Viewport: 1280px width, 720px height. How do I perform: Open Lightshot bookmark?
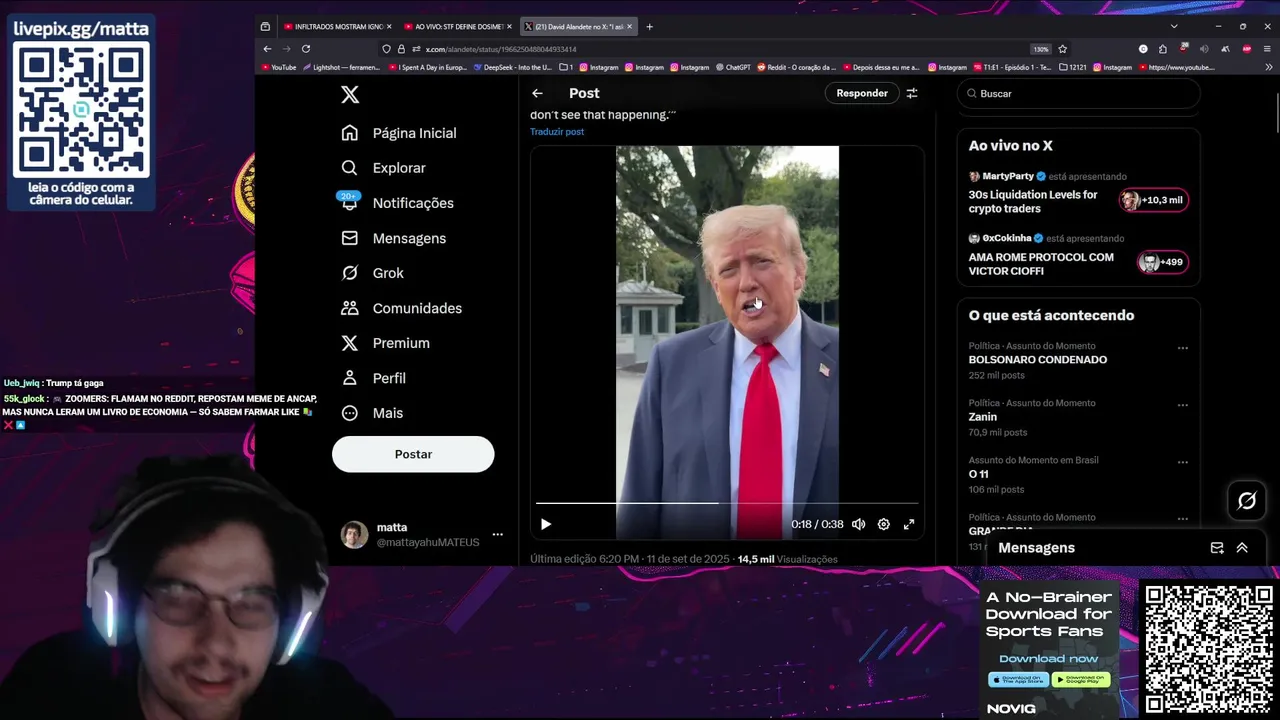[341, 67]
